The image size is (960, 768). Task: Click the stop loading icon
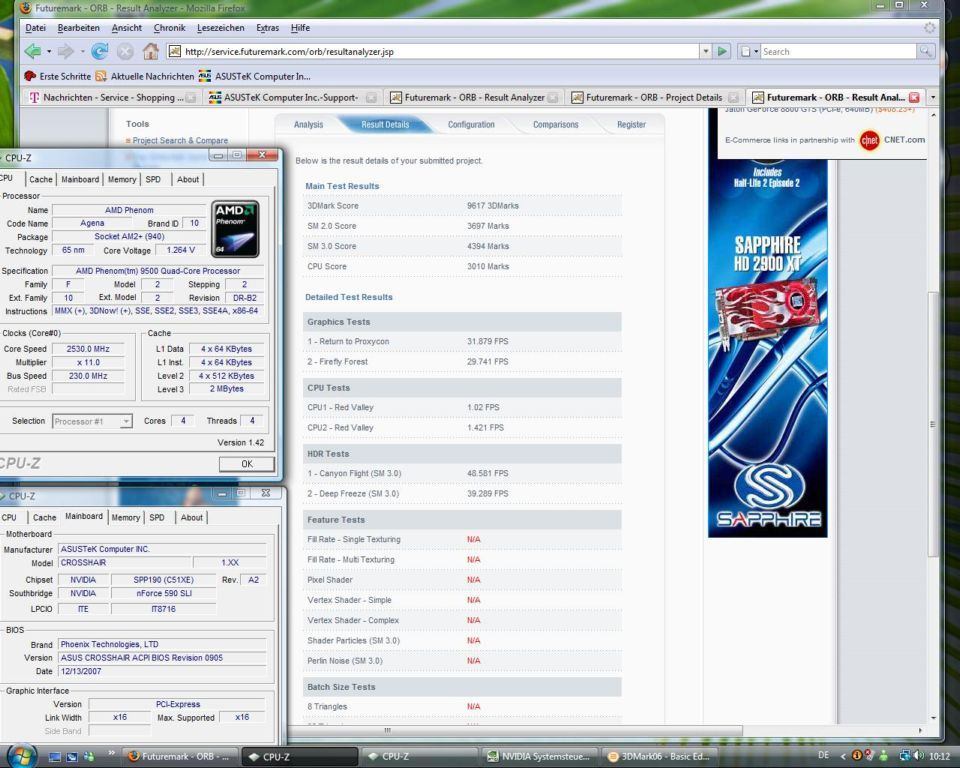pyautogui.click(x=125, y=51)
